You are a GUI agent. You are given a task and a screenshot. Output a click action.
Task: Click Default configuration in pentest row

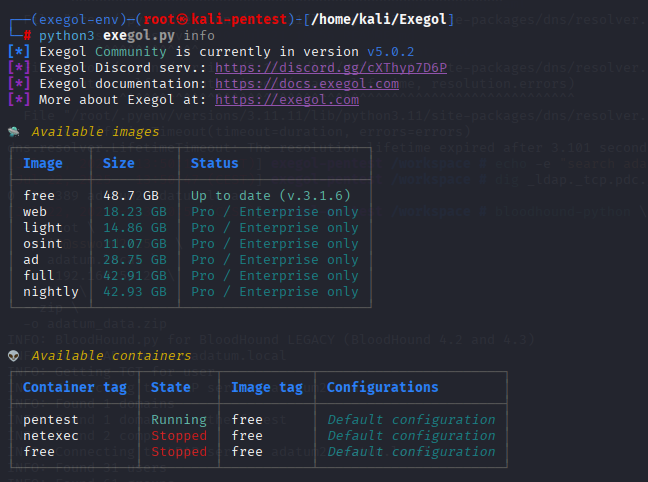point(412,420)
